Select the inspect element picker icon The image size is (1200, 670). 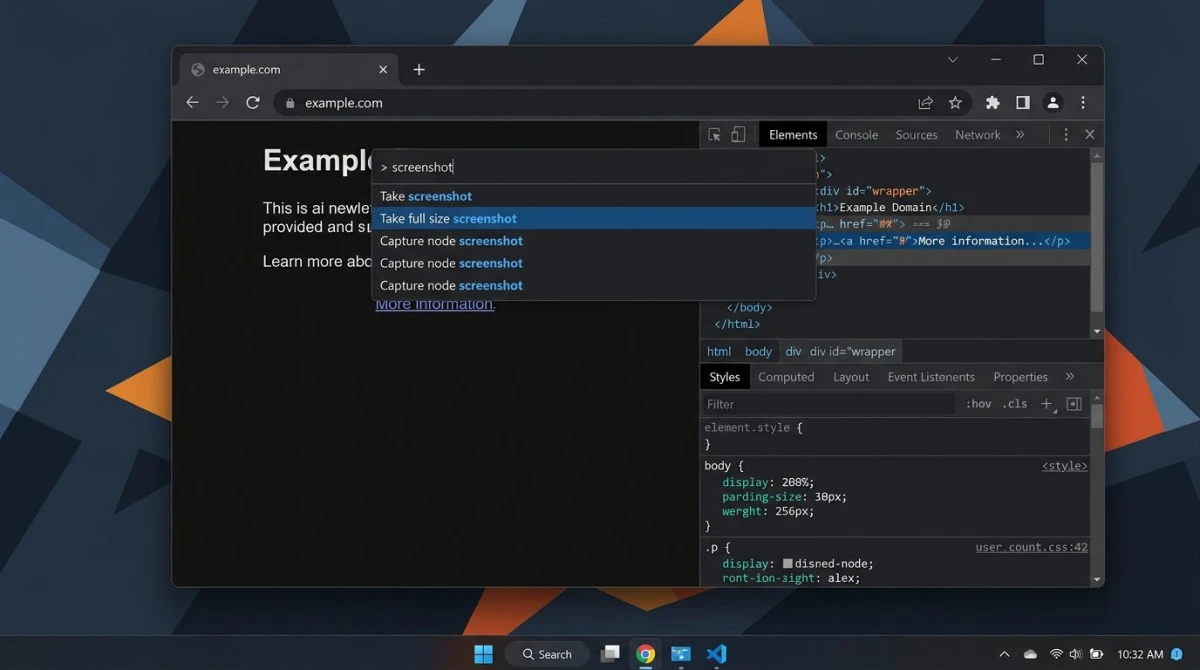click(x=714, y=135)
